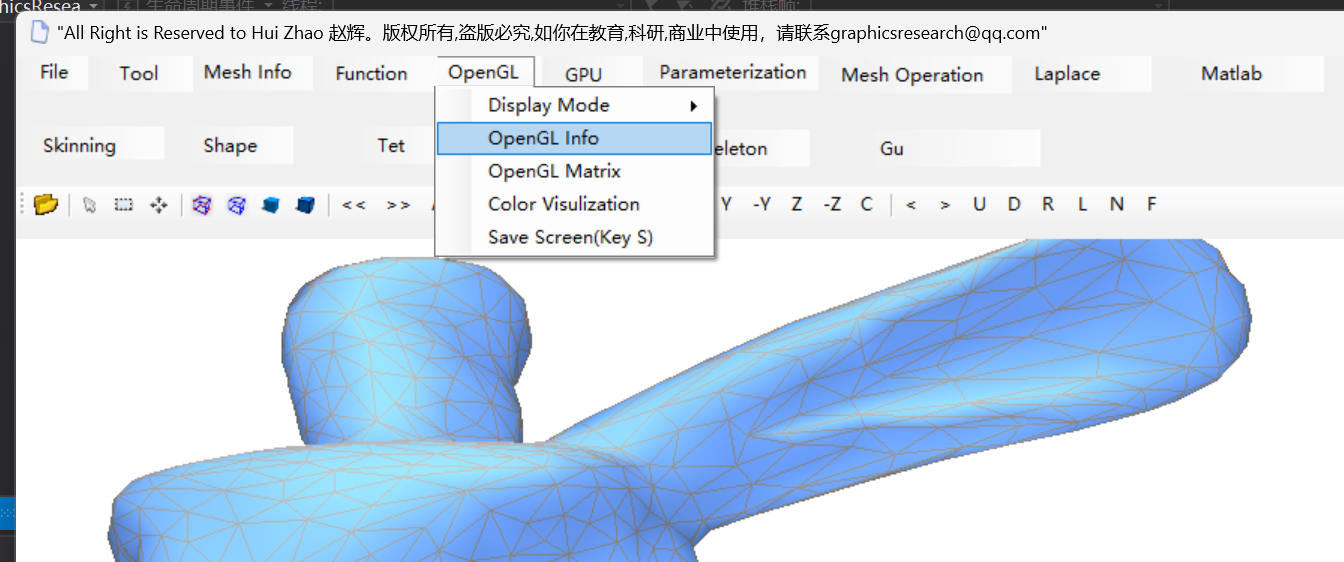Select the dashed rectangle selection tool
The image size is (1344, 562).
(x=124, y=205)
